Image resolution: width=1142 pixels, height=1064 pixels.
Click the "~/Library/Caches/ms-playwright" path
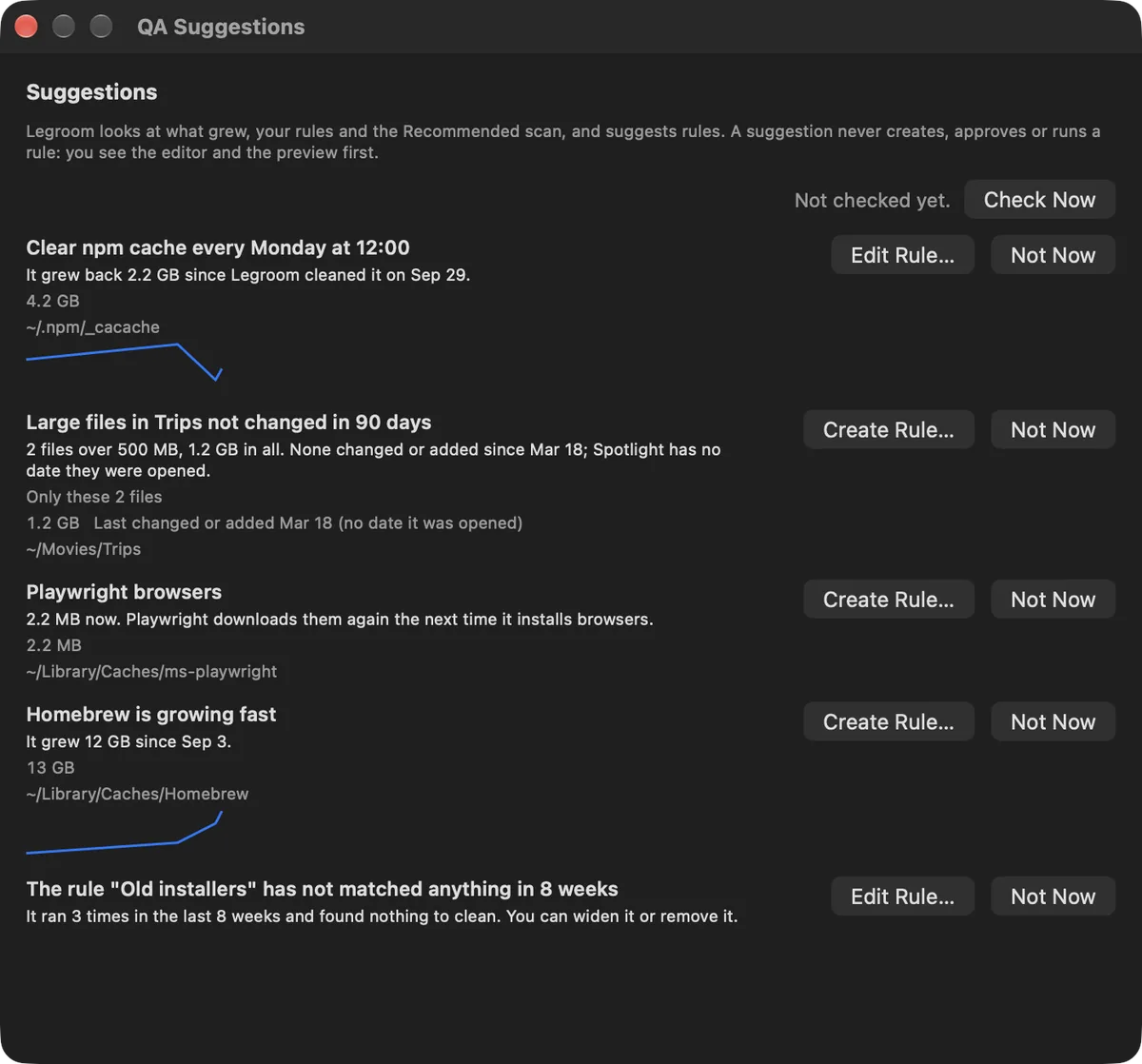151,672
